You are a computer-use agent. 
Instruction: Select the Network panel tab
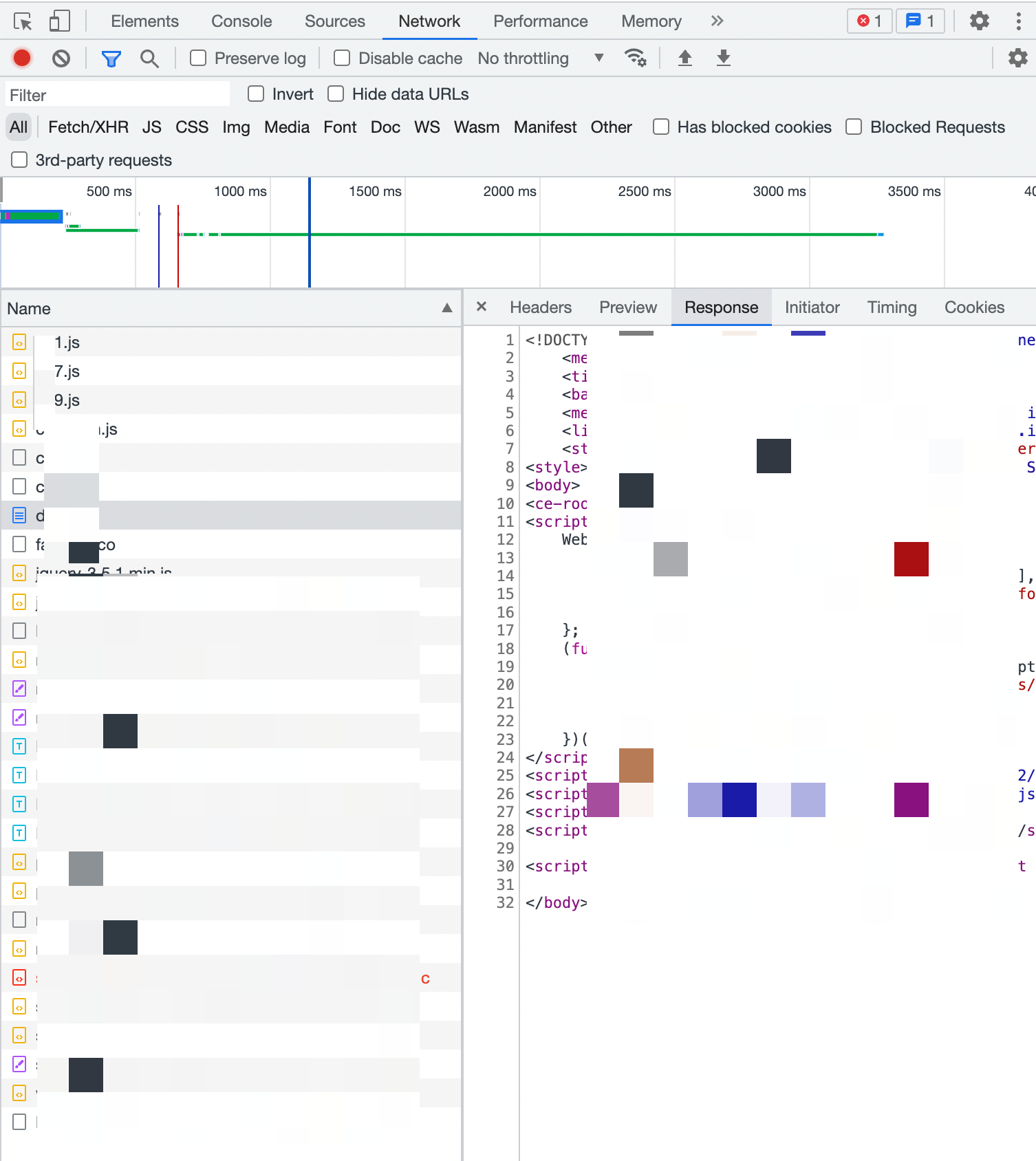click(x=429, y=21)
